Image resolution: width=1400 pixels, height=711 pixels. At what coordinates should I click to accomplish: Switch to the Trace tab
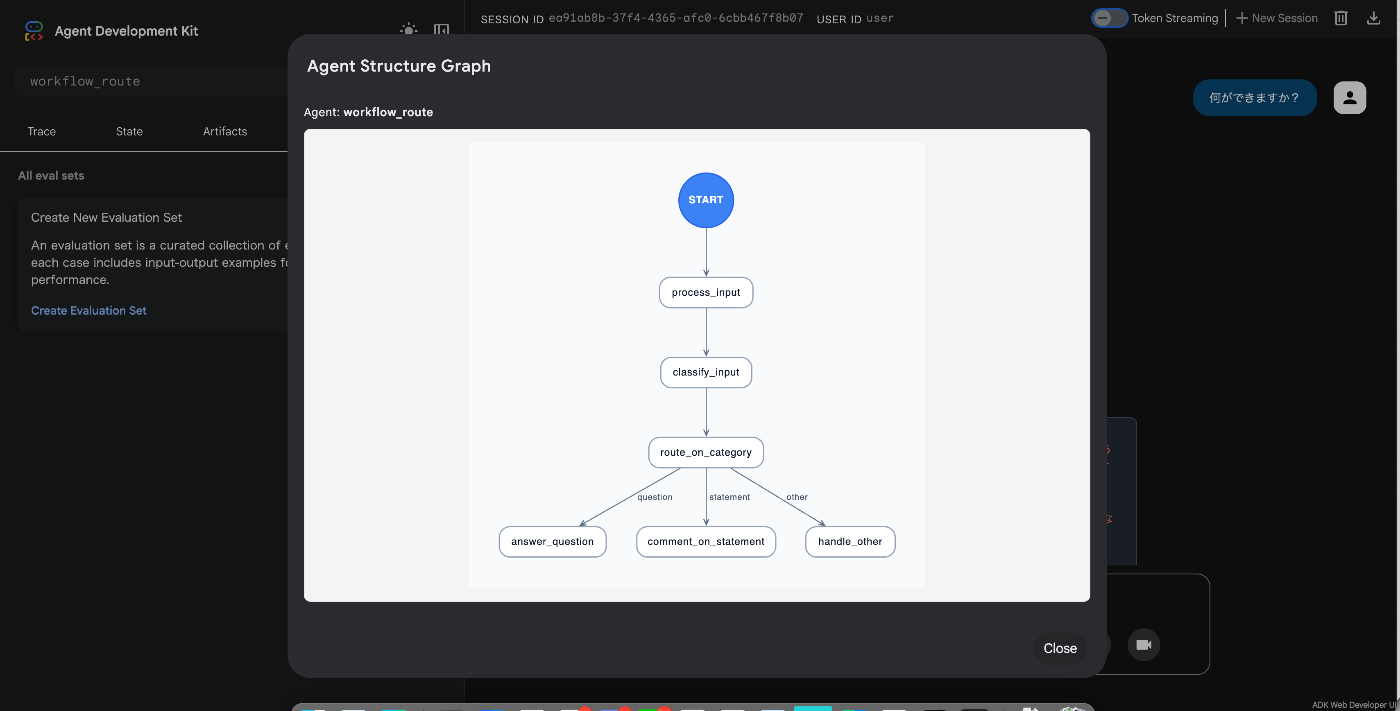click(42, 131)
